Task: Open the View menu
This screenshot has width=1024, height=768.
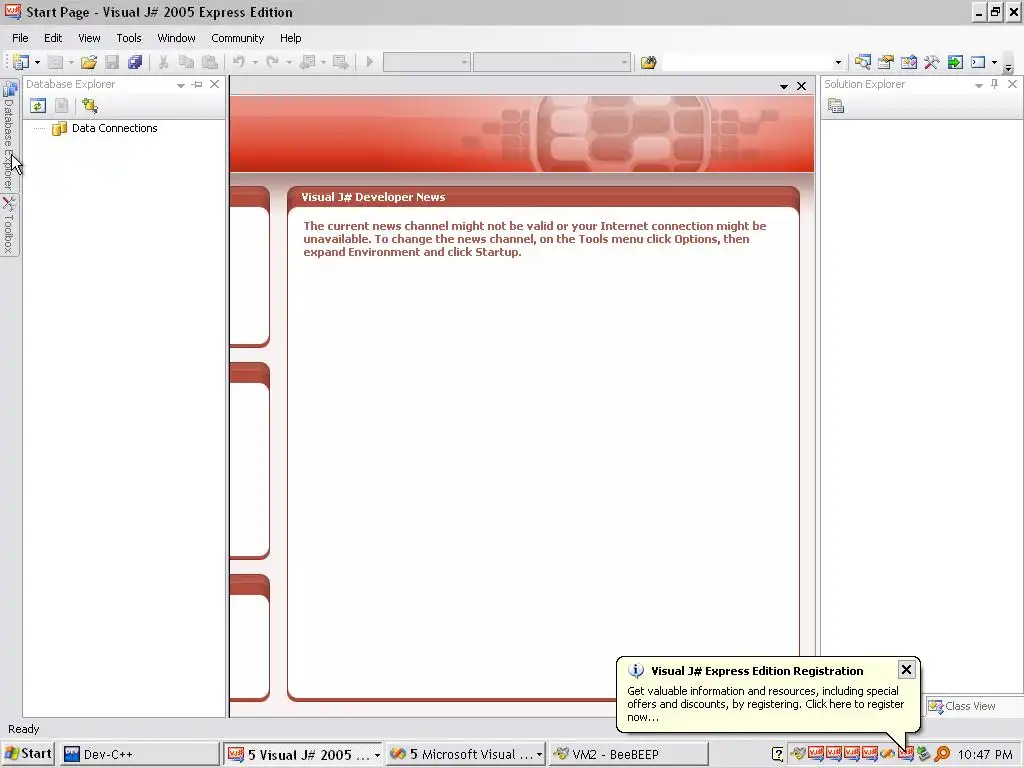Action: click(89, 38)
